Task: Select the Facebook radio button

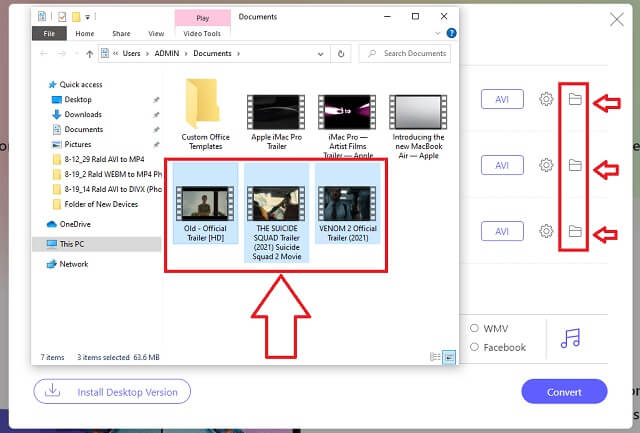Action: pyautogui.click(x=474, y=347)
